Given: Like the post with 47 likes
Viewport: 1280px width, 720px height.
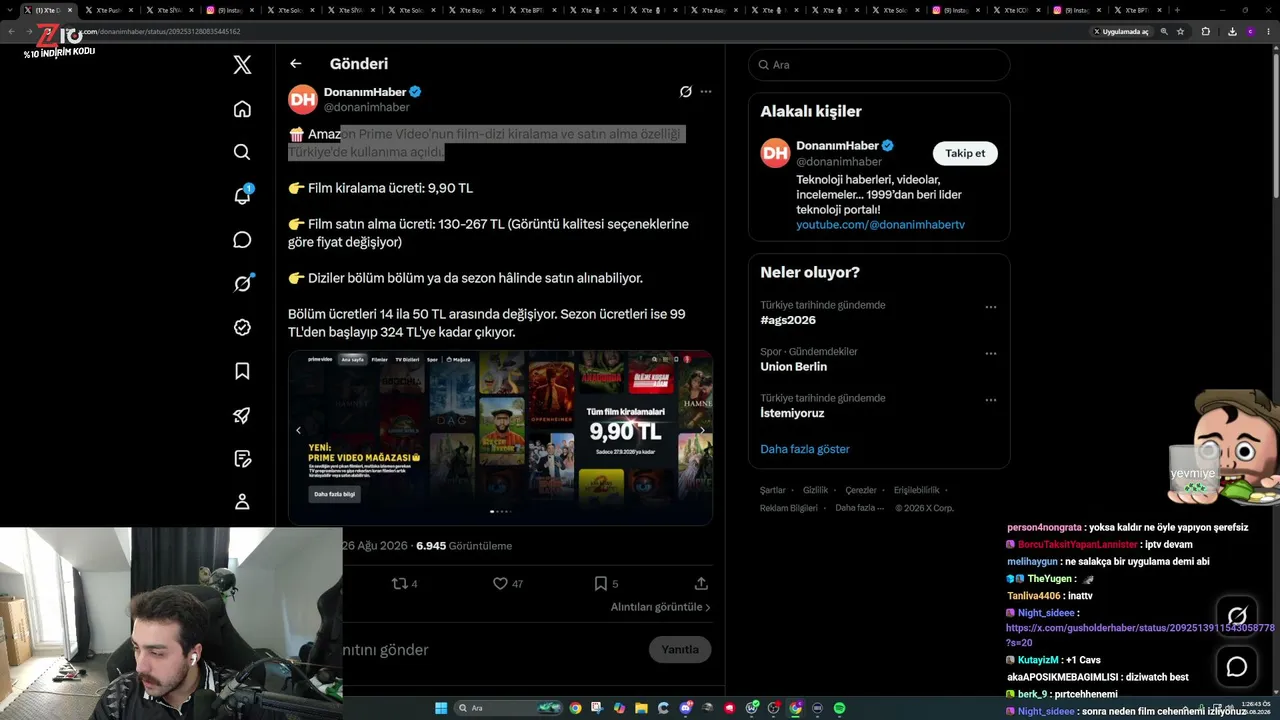Looking at the screenshot, I should point(508,583).
